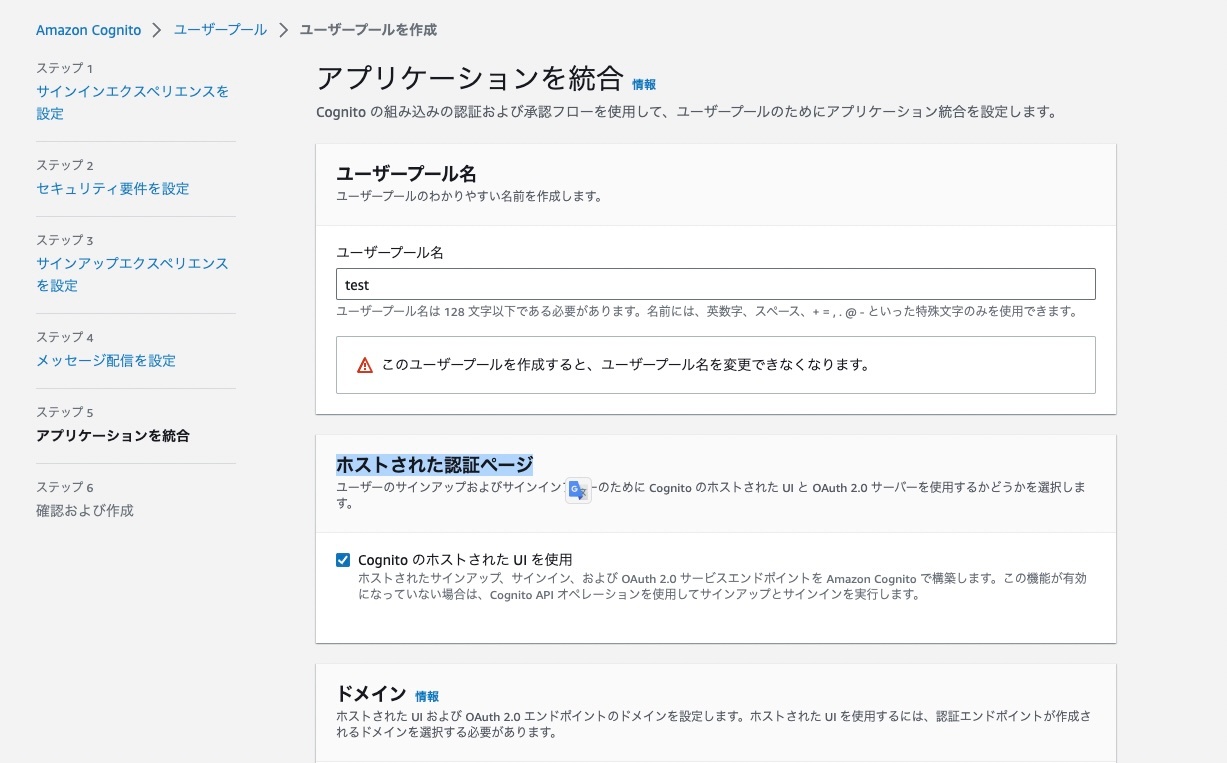Click the ユーザープール名 input field
1227x763 pixels.
(x=716, y=284)
